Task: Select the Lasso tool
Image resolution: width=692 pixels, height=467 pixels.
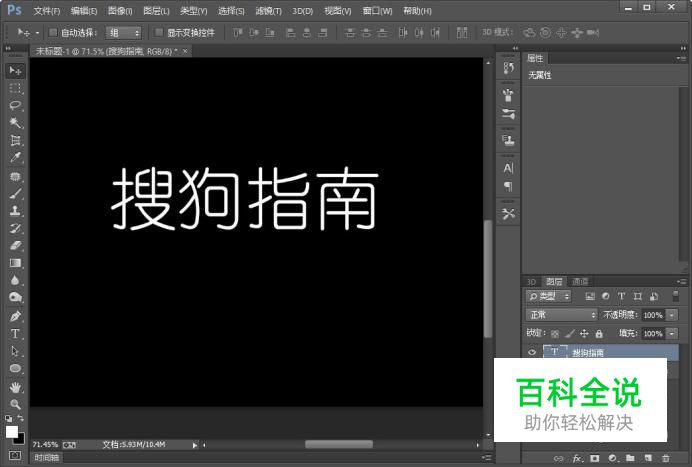Action: pos(15,105)
